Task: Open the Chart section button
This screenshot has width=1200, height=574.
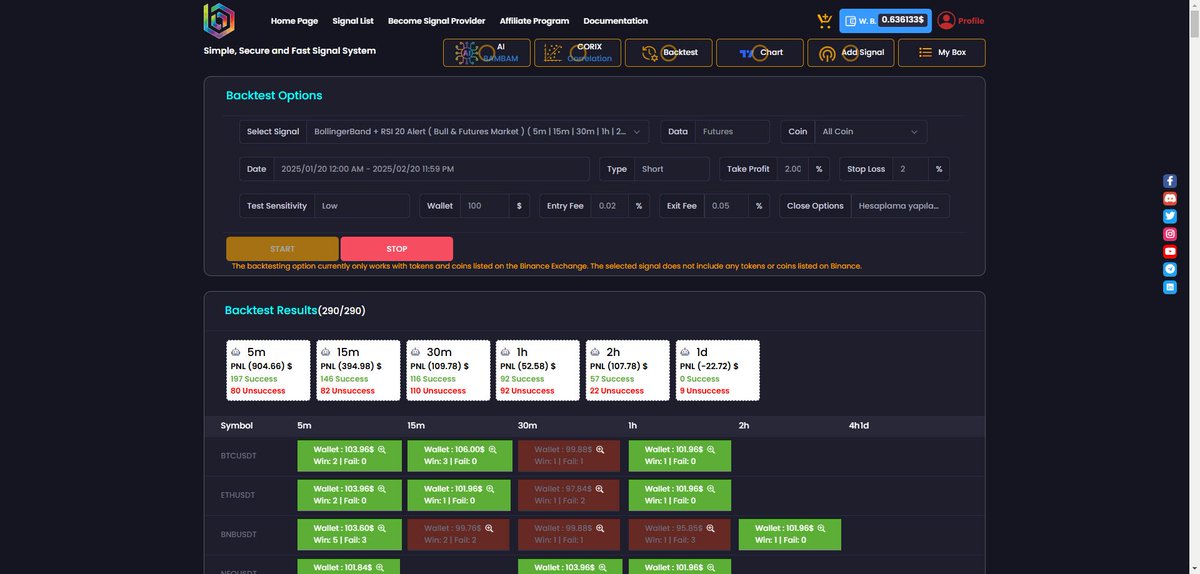Action: (760, 53)
